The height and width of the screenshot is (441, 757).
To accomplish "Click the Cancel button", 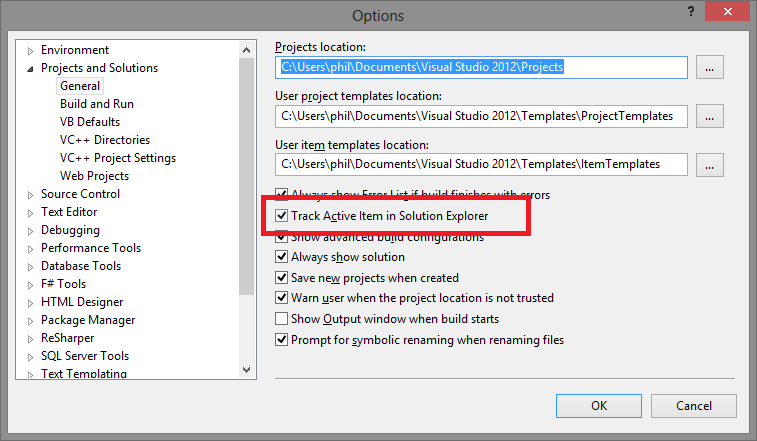I will click(x=694, y=406).
